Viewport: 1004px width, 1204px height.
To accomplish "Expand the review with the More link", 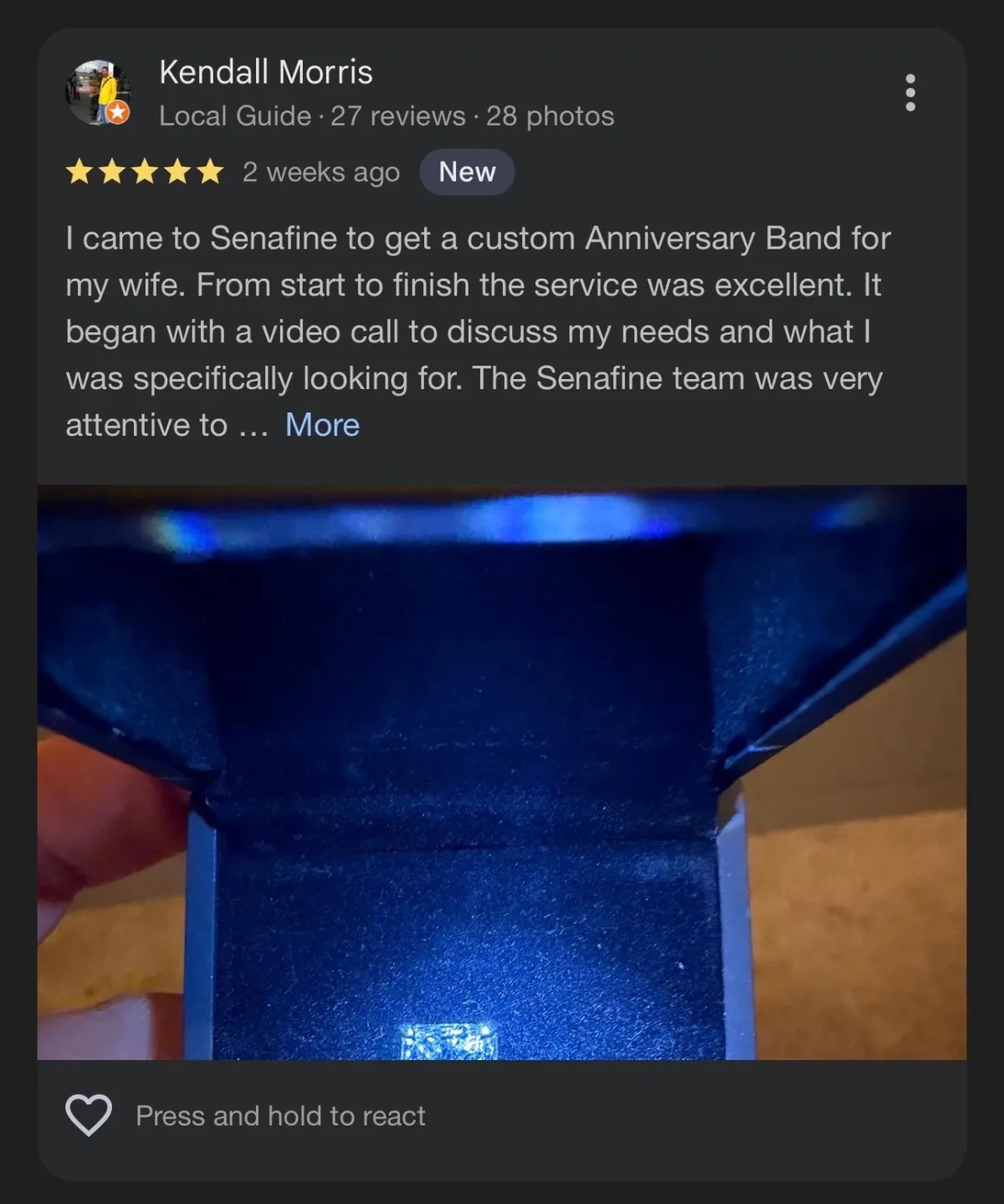I will coord(322,425).
